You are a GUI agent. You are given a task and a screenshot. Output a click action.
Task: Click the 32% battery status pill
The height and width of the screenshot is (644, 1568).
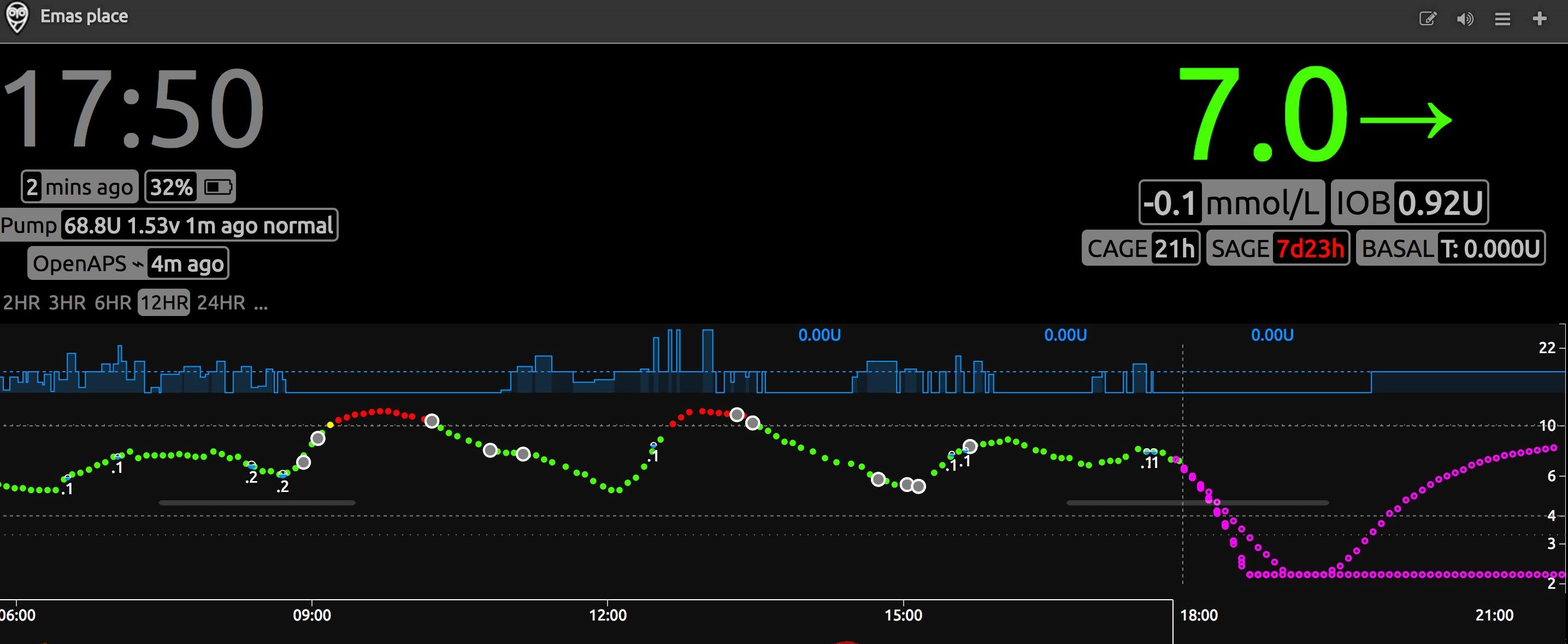[190, 187]
